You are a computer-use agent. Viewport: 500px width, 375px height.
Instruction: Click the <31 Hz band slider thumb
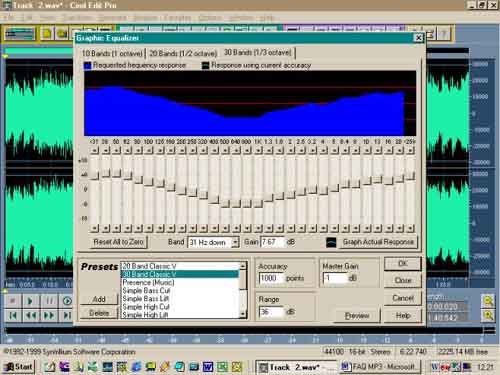click(95, 176)
